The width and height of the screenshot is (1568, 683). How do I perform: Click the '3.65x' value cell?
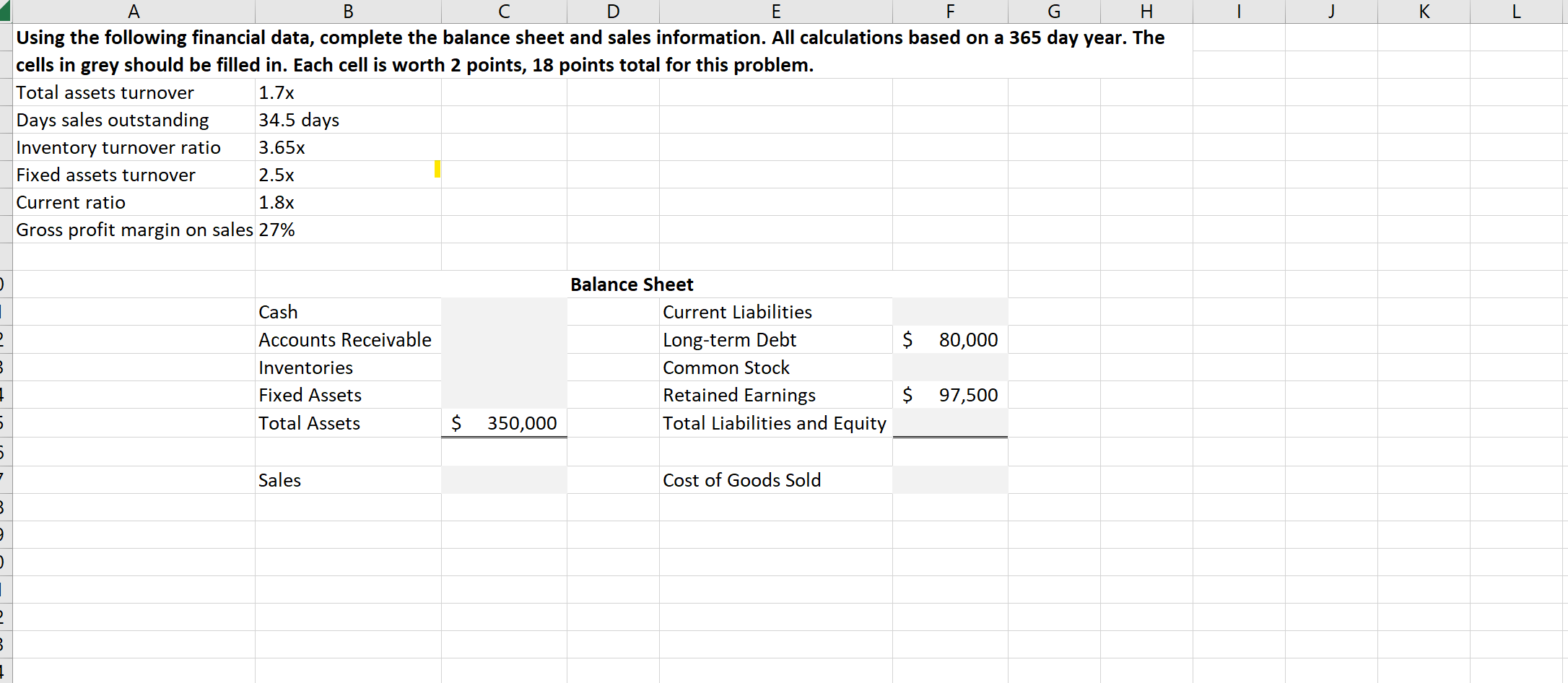click(348, 147)
